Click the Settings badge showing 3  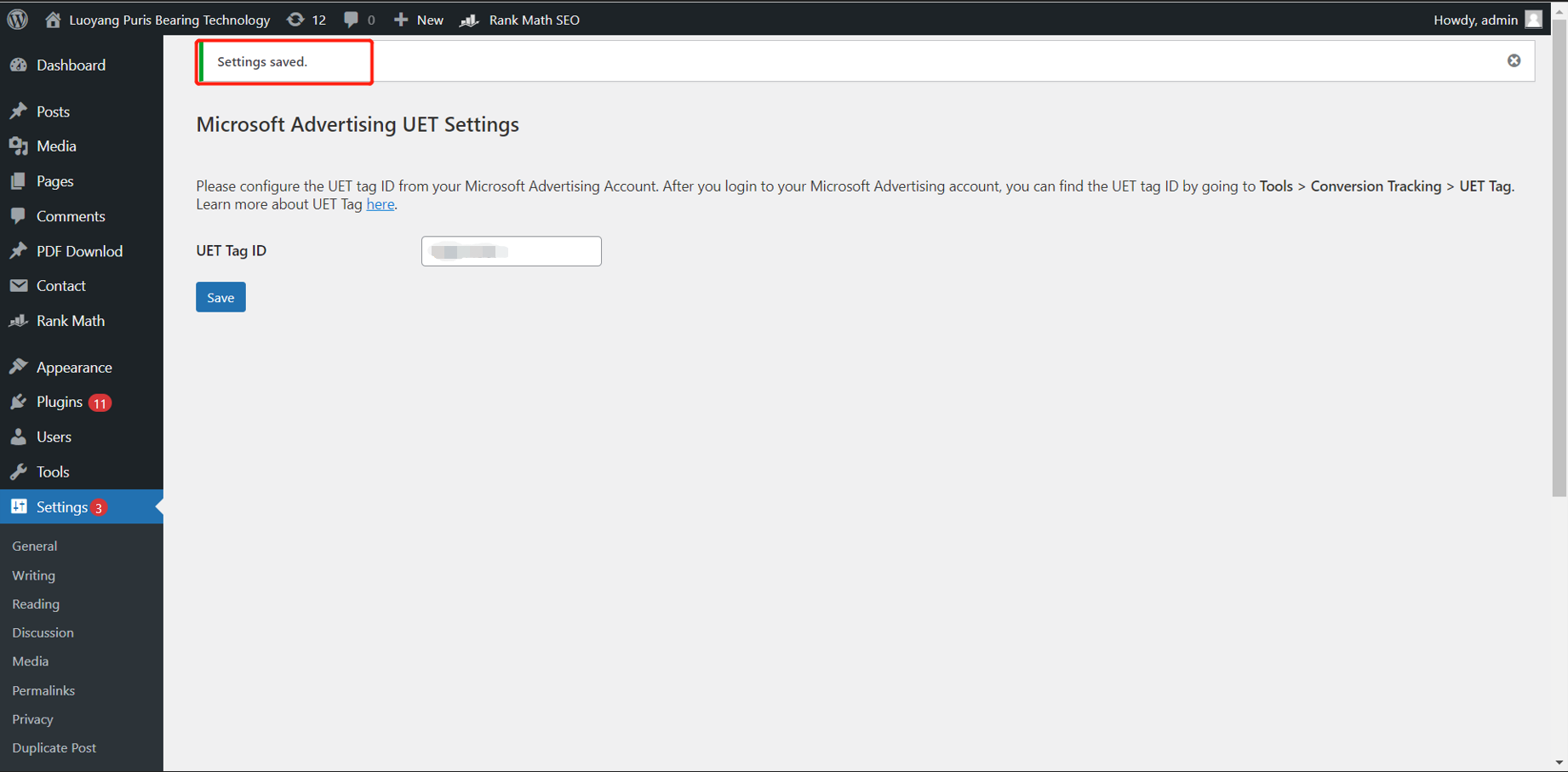(99, 508)
